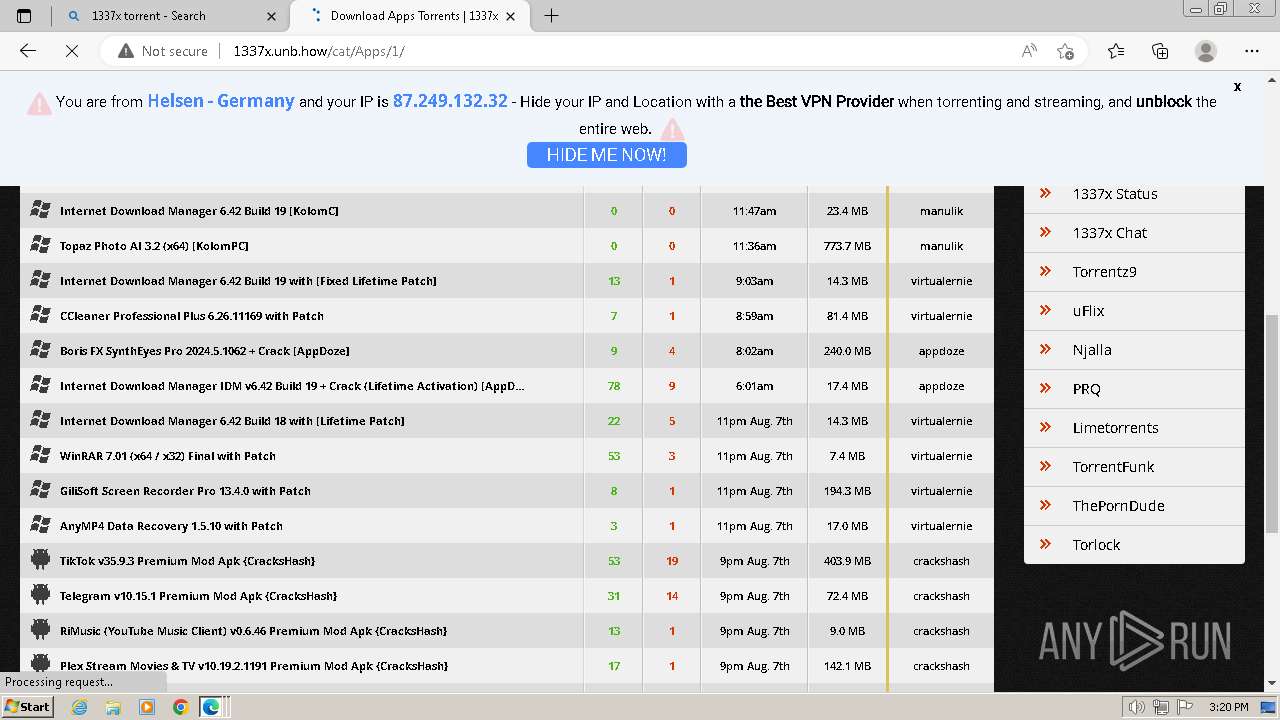
Task: Launch Internet Explorer from taskbar
Action: click(80, 707)
